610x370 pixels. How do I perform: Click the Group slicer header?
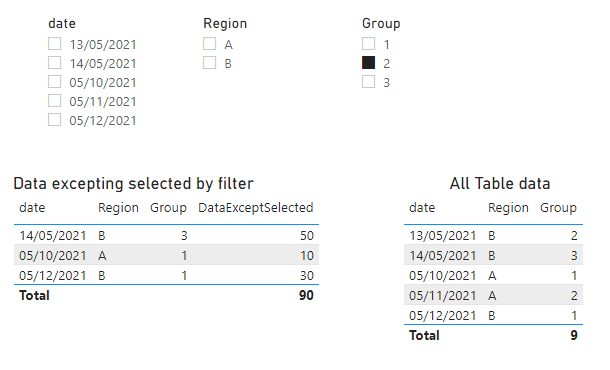381,23
